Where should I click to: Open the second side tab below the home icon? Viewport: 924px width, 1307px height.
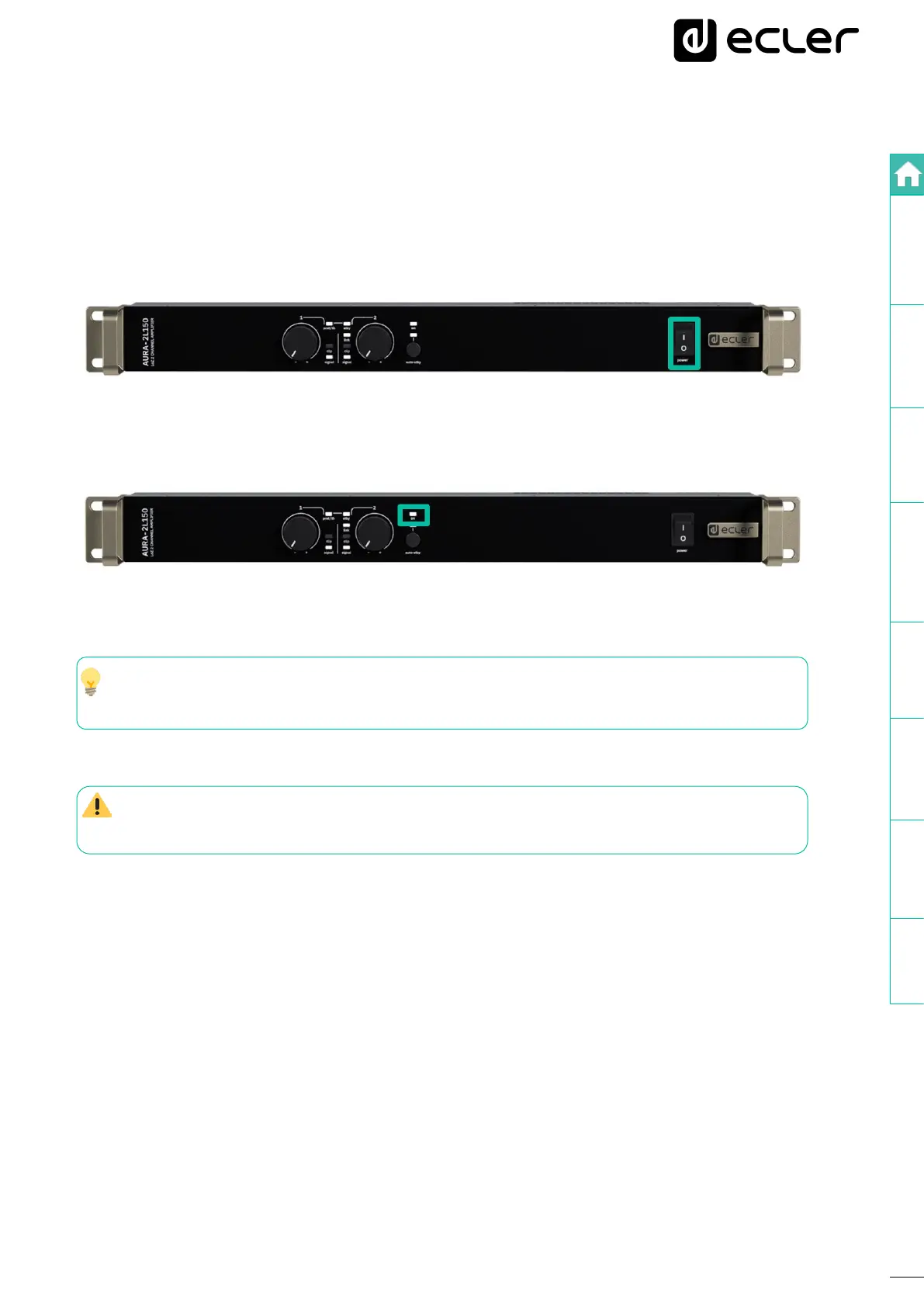pos(907,356)
